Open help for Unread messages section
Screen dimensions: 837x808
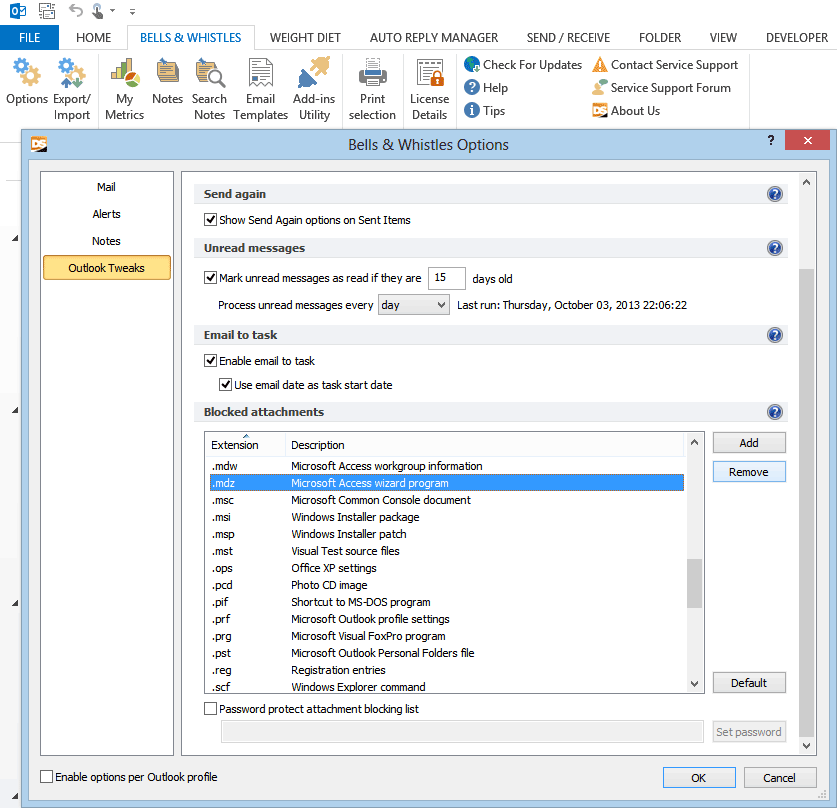775,248
